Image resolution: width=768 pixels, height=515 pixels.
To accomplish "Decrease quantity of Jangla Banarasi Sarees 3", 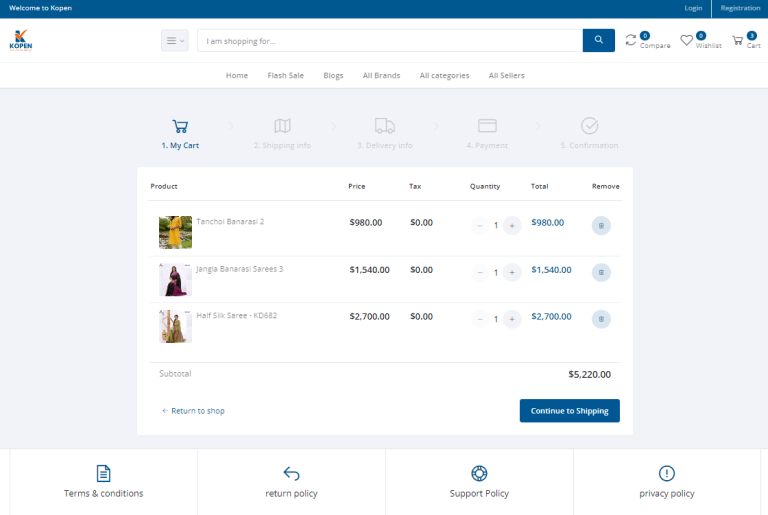I will (x=480, y=272).
